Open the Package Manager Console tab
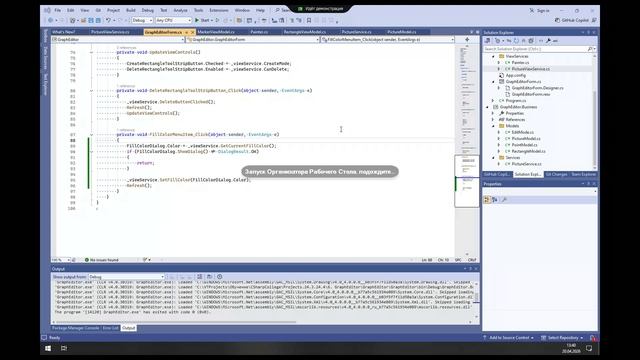Viewport: 640px width, 360px height. [x=76, y=328]
